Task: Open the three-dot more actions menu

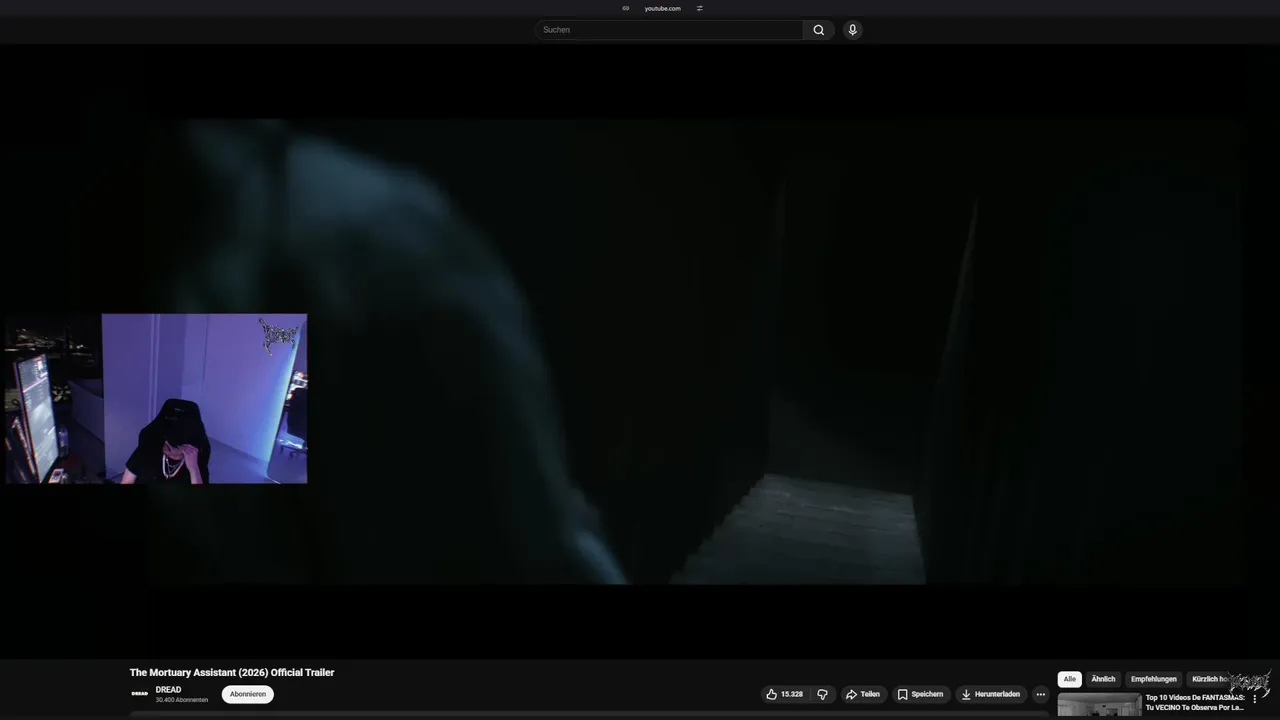Action: click(1040, 694)
